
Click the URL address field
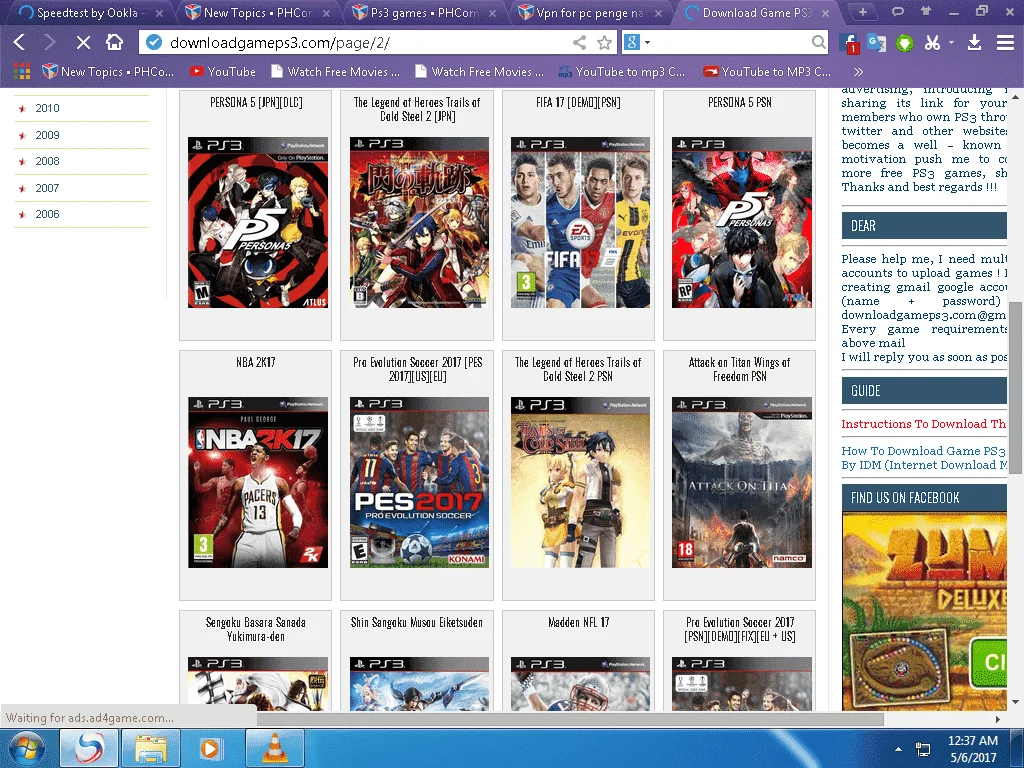point(366,42)
